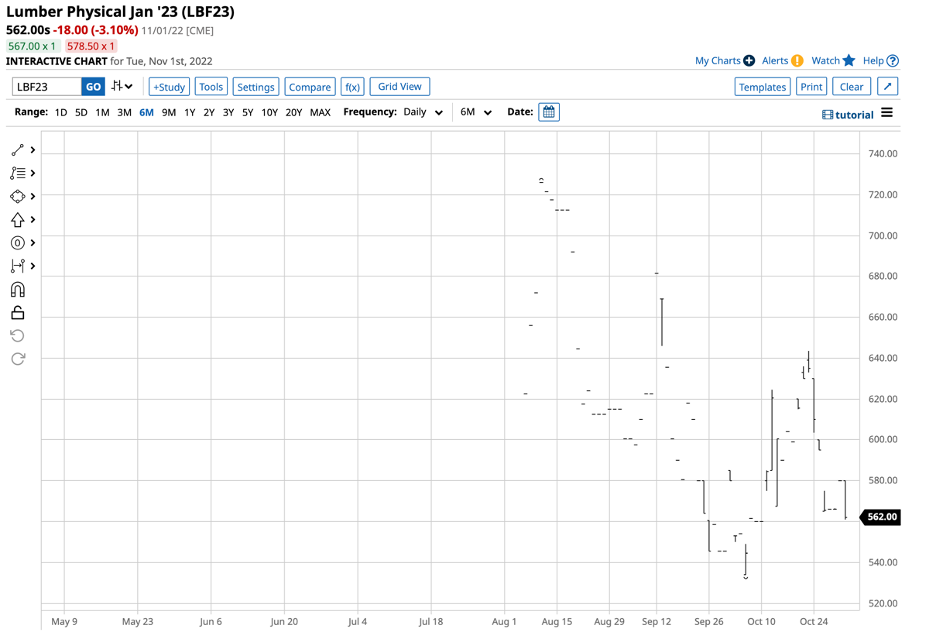The width and height of the screenshot is (936, 640).
Task: Open the chart type dropdown
Action: coord(123,87)
